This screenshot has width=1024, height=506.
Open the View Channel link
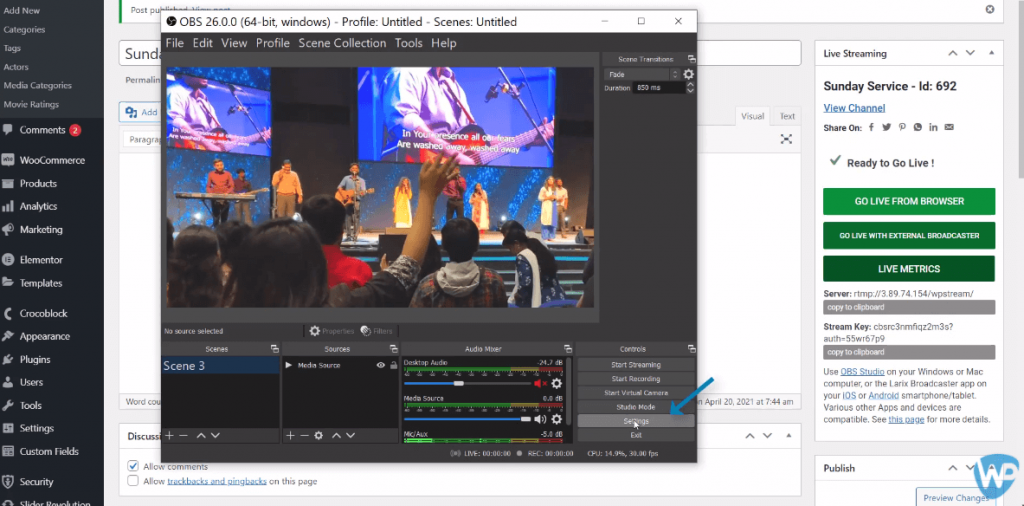point(854,108)
